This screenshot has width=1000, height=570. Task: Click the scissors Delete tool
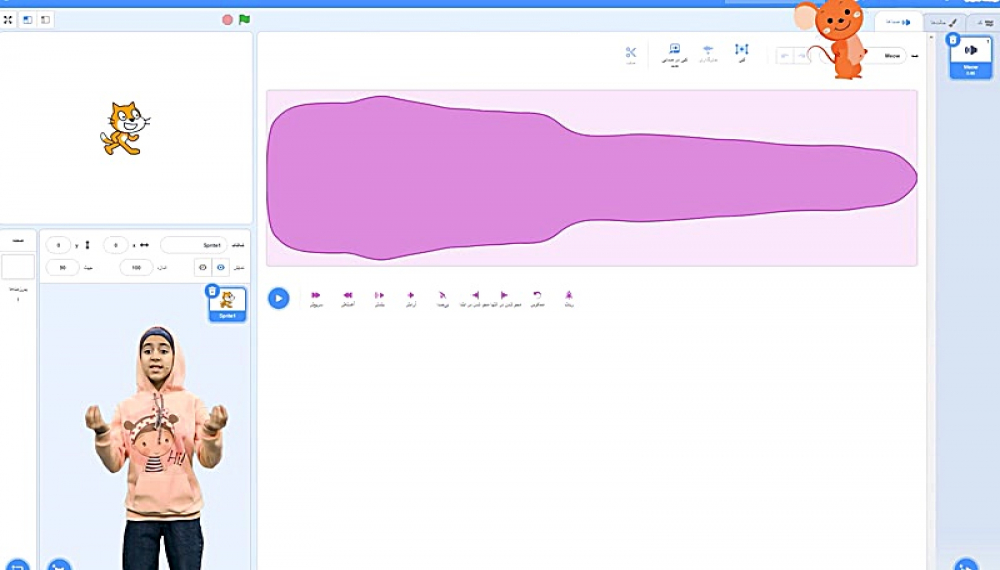(x=631, y=54)
